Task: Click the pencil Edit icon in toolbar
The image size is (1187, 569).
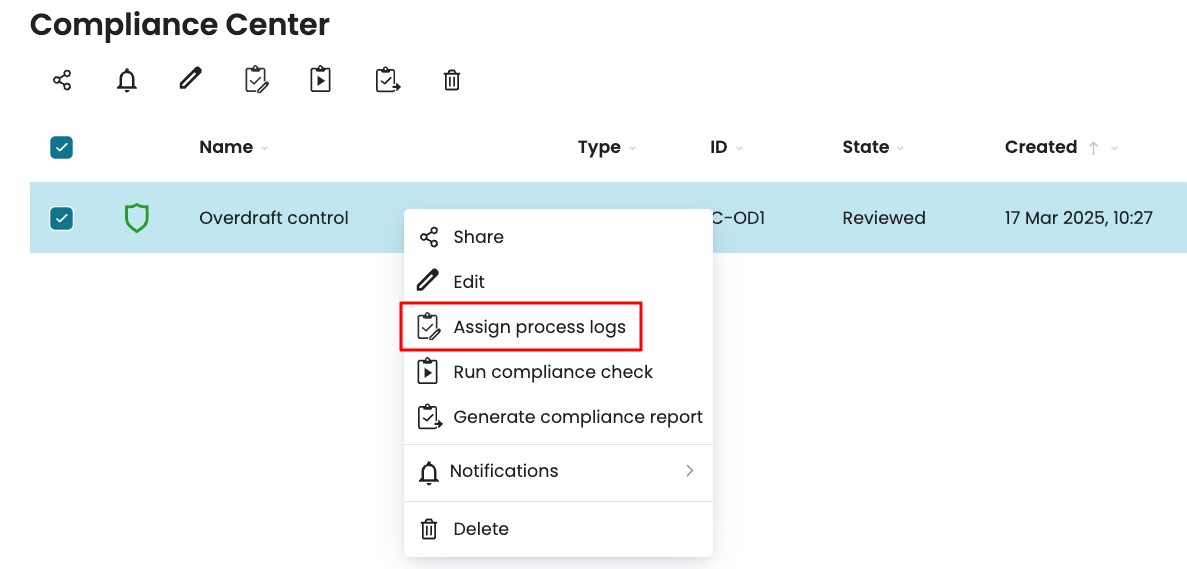Action: (191, 79)
